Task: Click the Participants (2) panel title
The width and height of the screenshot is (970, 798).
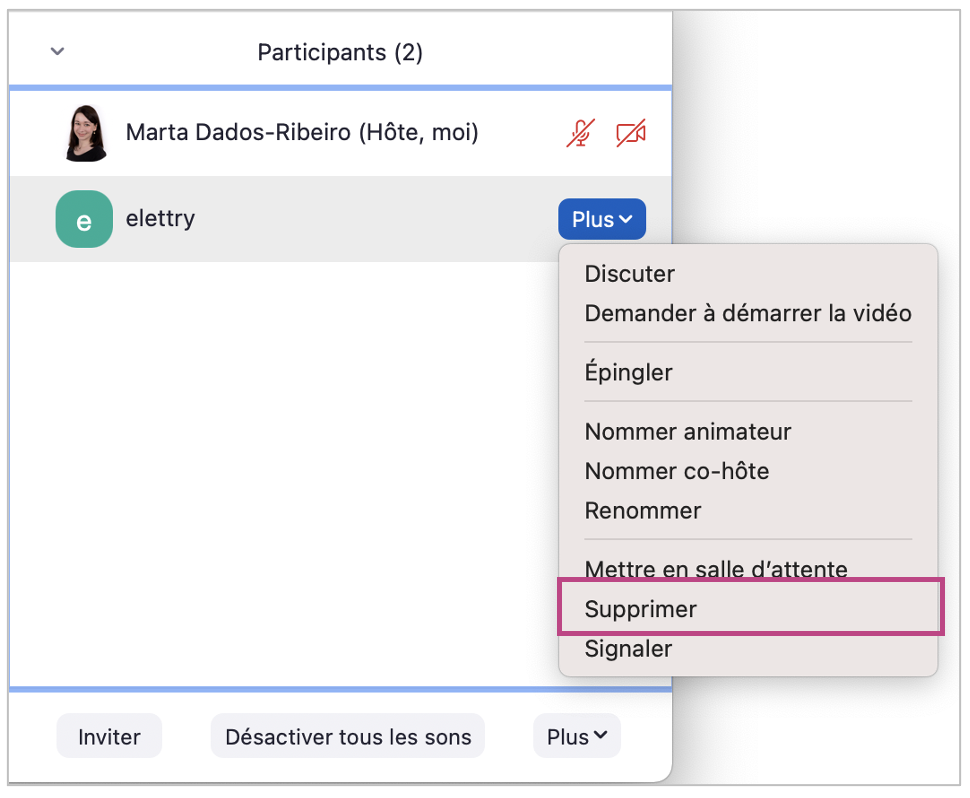Action: (340, 52)
